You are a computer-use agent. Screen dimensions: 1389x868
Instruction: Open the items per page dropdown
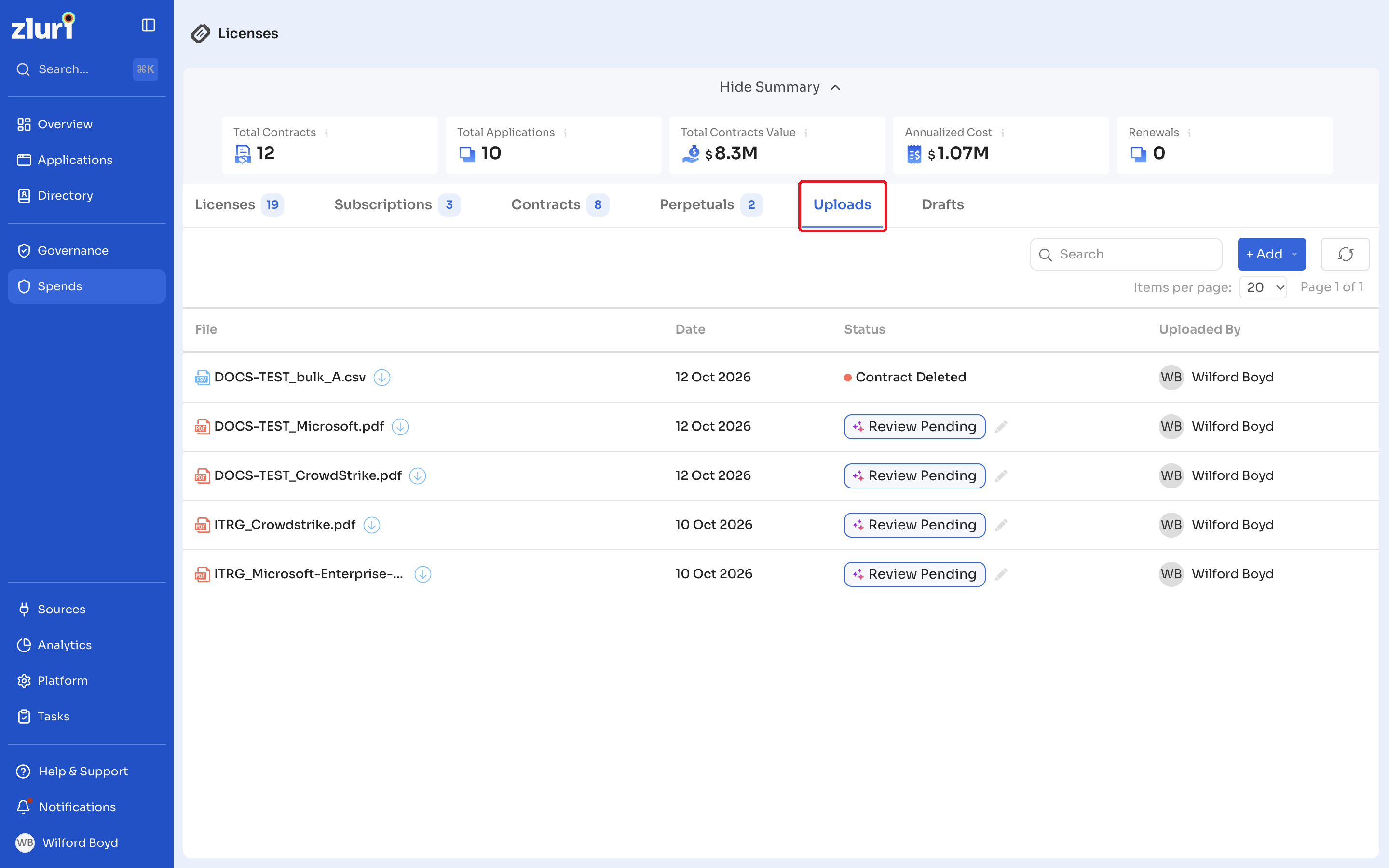[1263, 287]
